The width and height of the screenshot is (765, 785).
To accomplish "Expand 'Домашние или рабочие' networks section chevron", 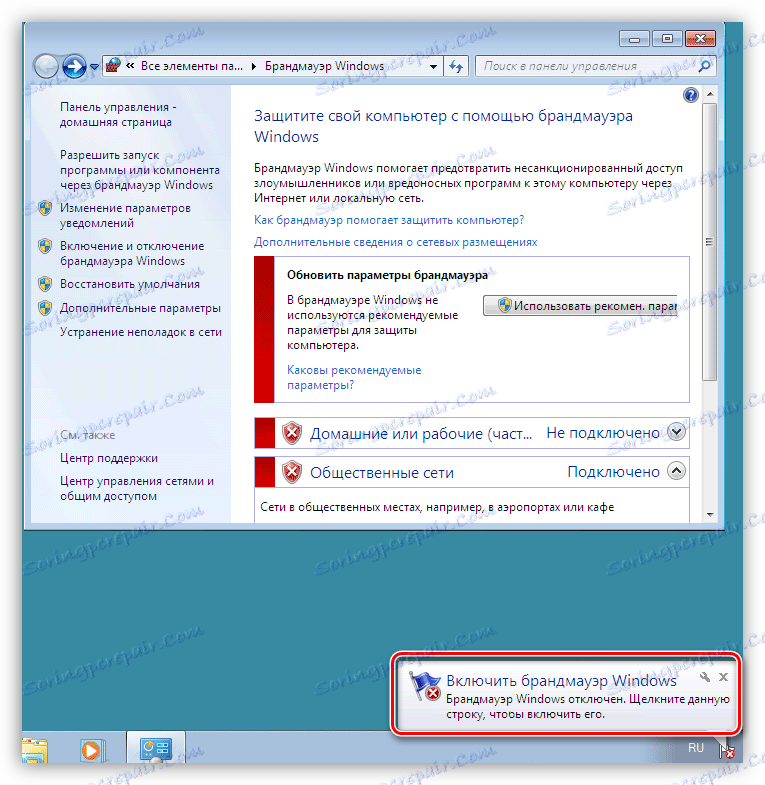I will 676,432.
